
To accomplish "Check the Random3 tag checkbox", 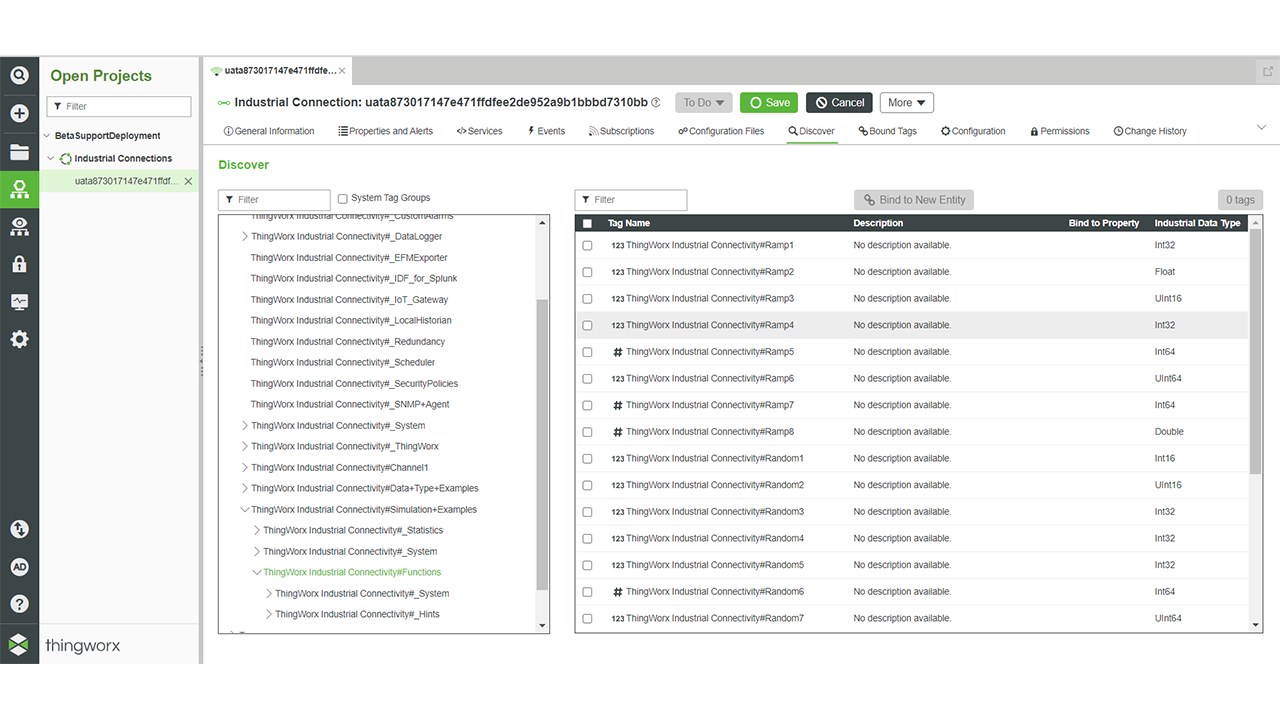I will [587, 512].
